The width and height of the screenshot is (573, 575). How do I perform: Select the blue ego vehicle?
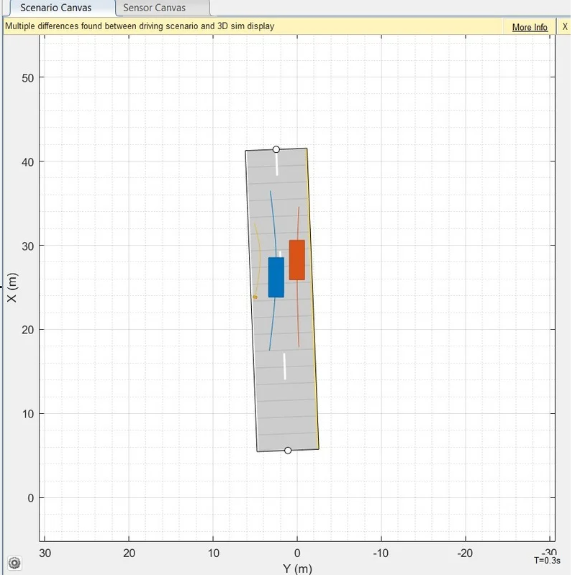click(276, 277)
